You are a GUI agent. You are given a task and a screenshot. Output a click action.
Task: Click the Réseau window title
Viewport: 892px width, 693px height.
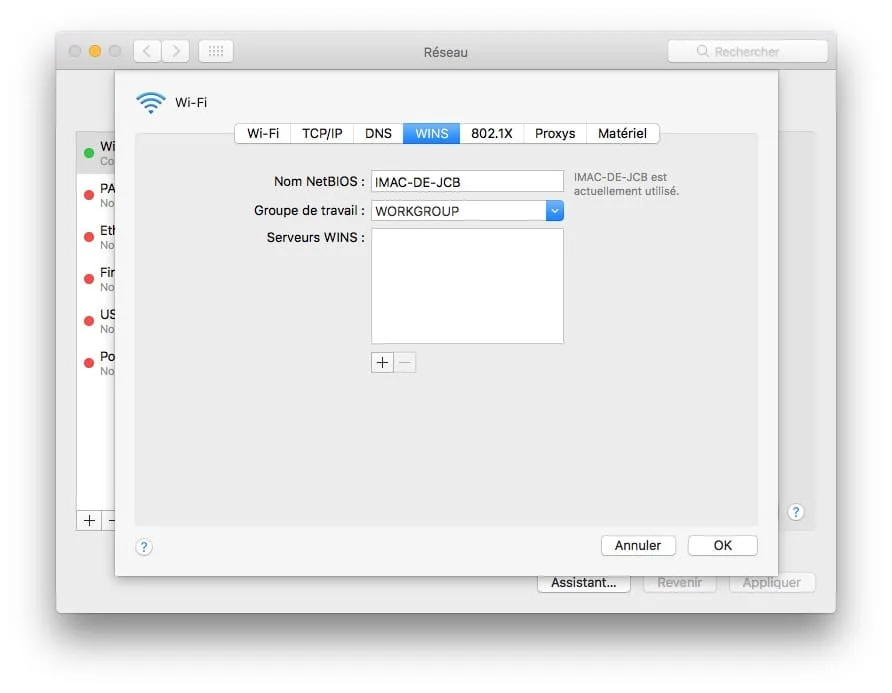(445, 52)
